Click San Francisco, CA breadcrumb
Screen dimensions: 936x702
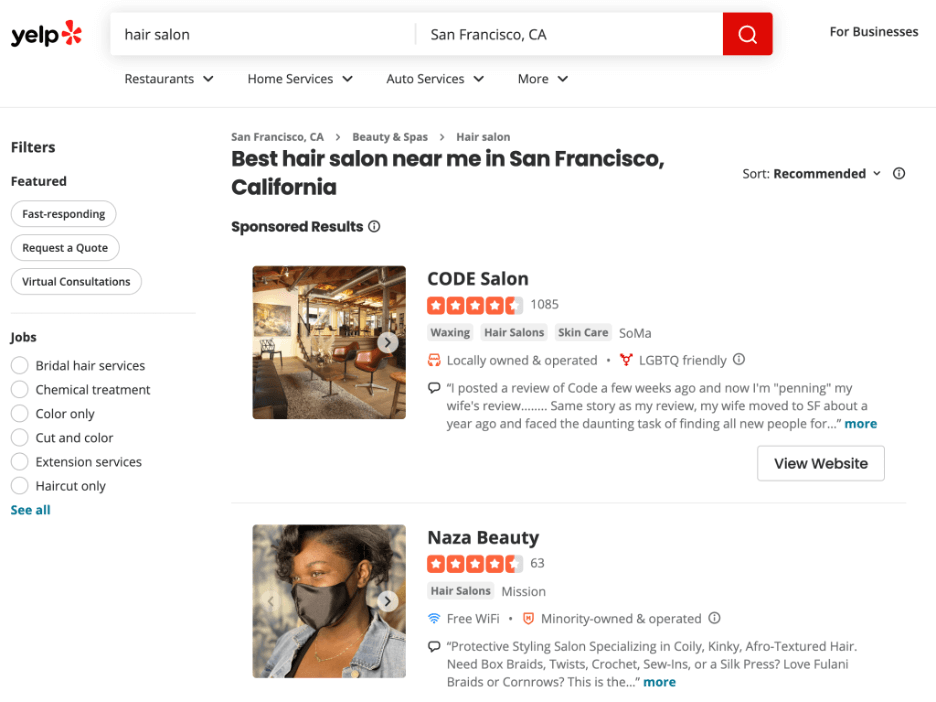click(x=278, y=137)
